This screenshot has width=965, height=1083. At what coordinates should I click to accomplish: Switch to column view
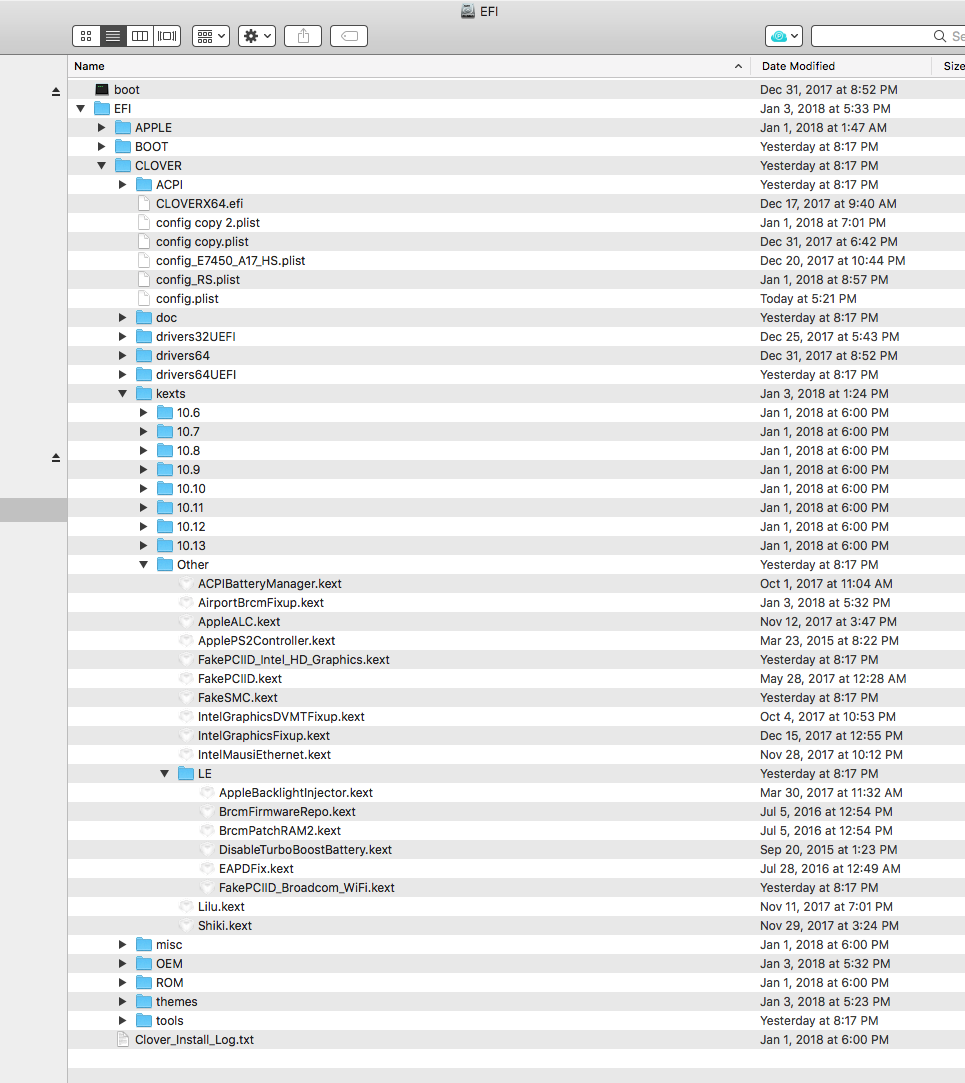140,36
